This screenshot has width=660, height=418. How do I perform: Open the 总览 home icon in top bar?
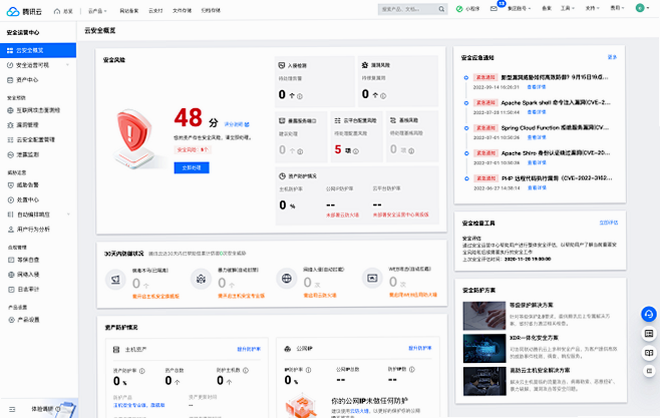(x=57, y=11)
